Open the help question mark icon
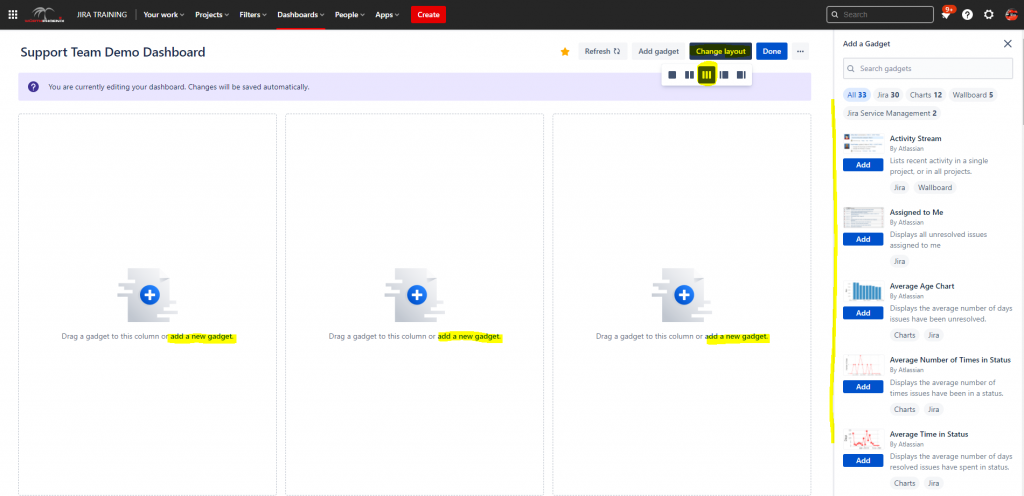 click(x=967, y=14)
